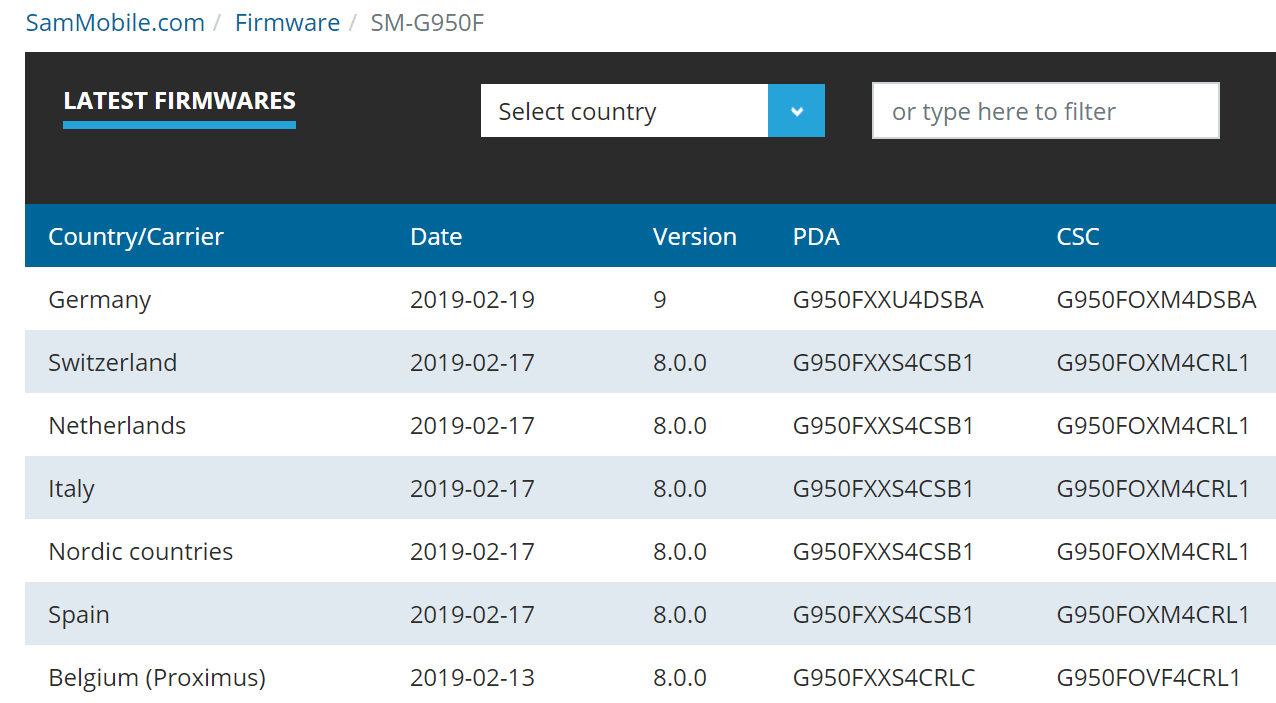
Task: Select the CSC code in Nordic countries row
Action: coord(1153,552)
